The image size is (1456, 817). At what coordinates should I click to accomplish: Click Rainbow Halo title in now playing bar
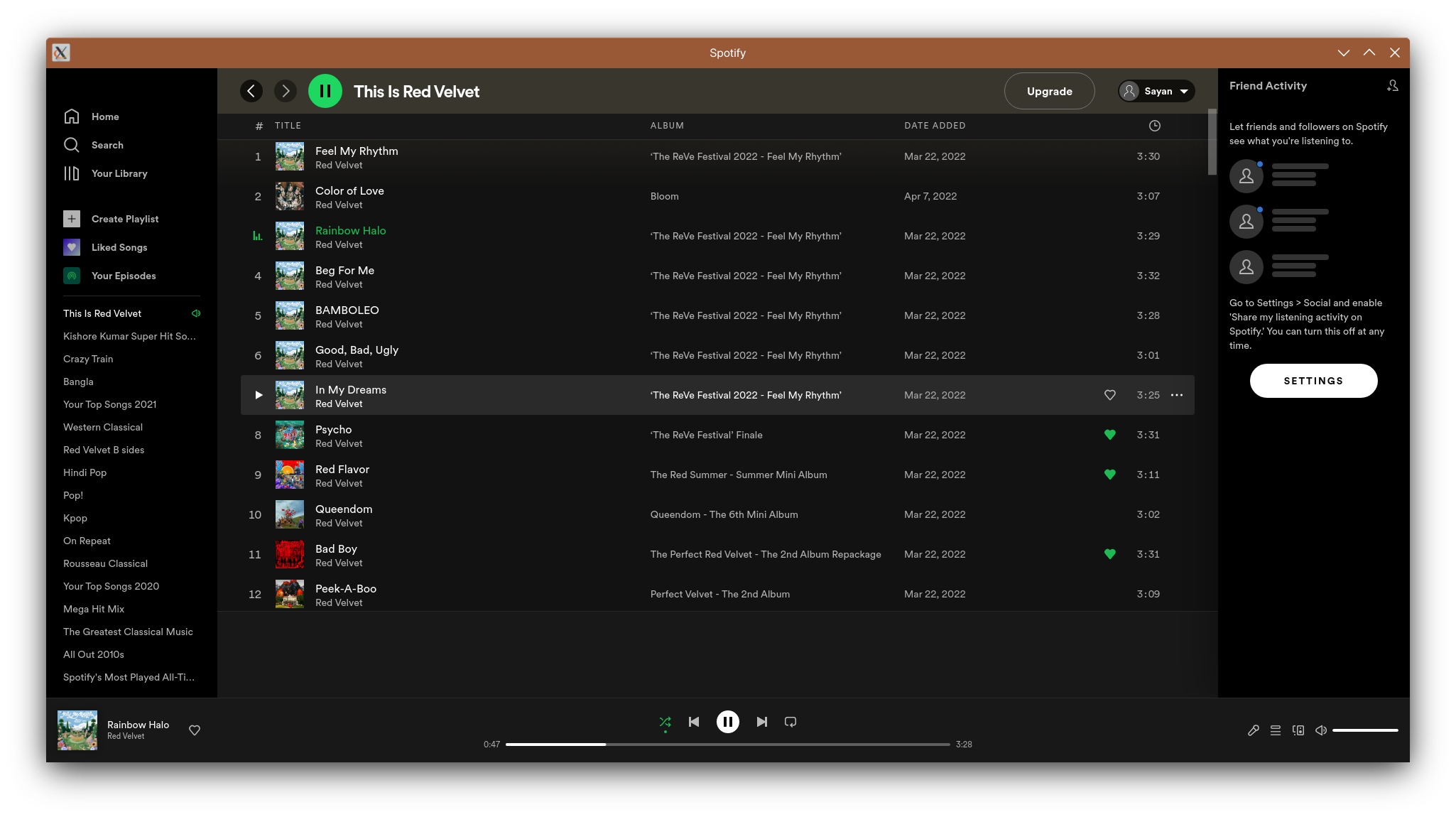(x=138, y=725)
